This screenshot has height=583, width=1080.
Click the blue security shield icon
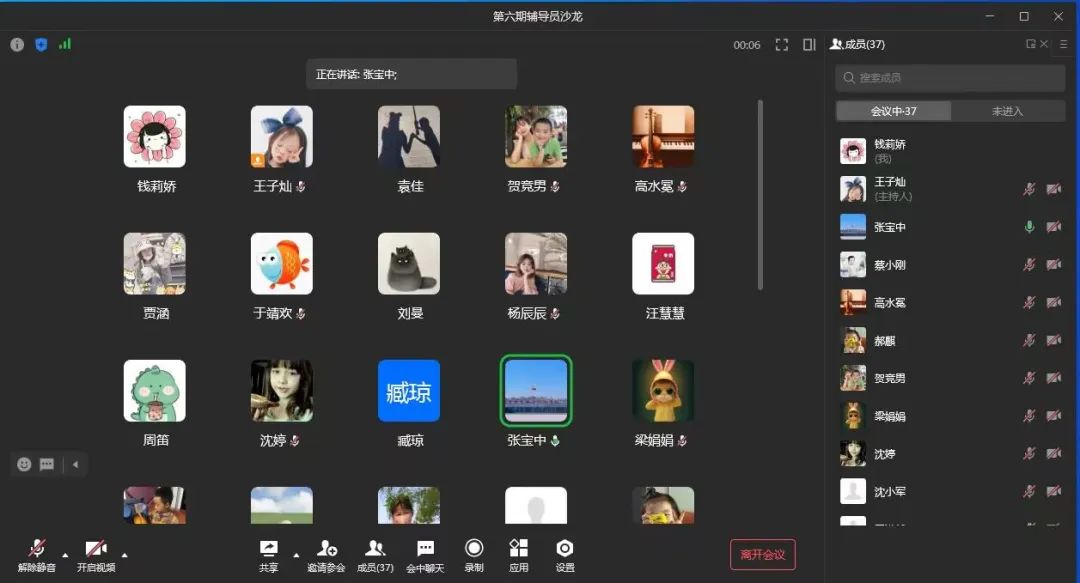pyautogui.click(x=41, y=45)
